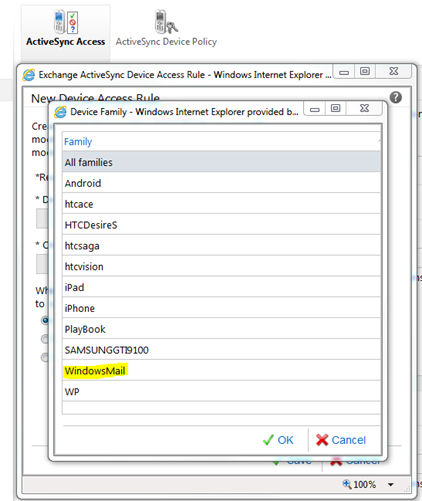This screenshot has width=422, height=501.
Task: Select the All families row
Action: click(221, 162)
